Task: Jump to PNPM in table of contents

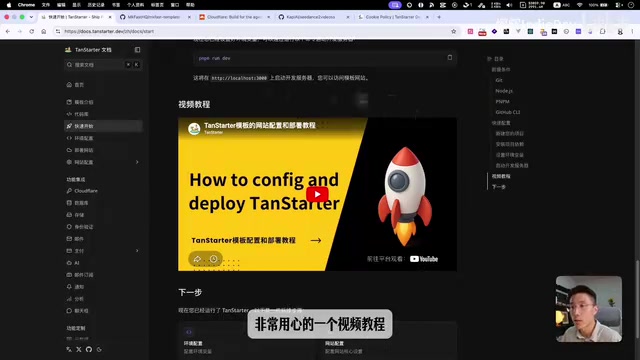Action: [502, 101]
